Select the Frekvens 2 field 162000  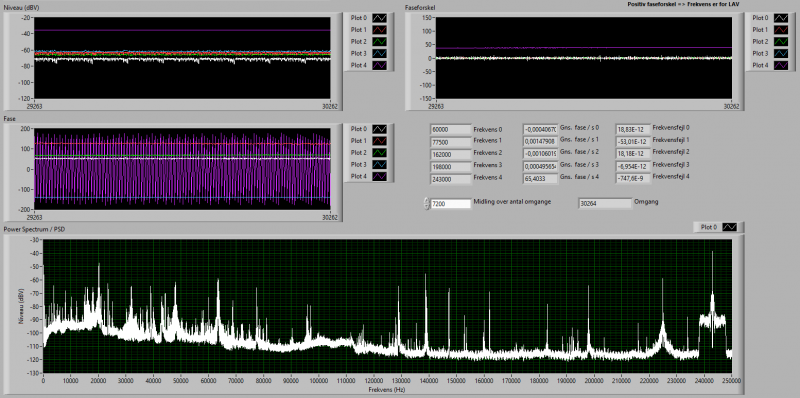click(x=451, y=154)
